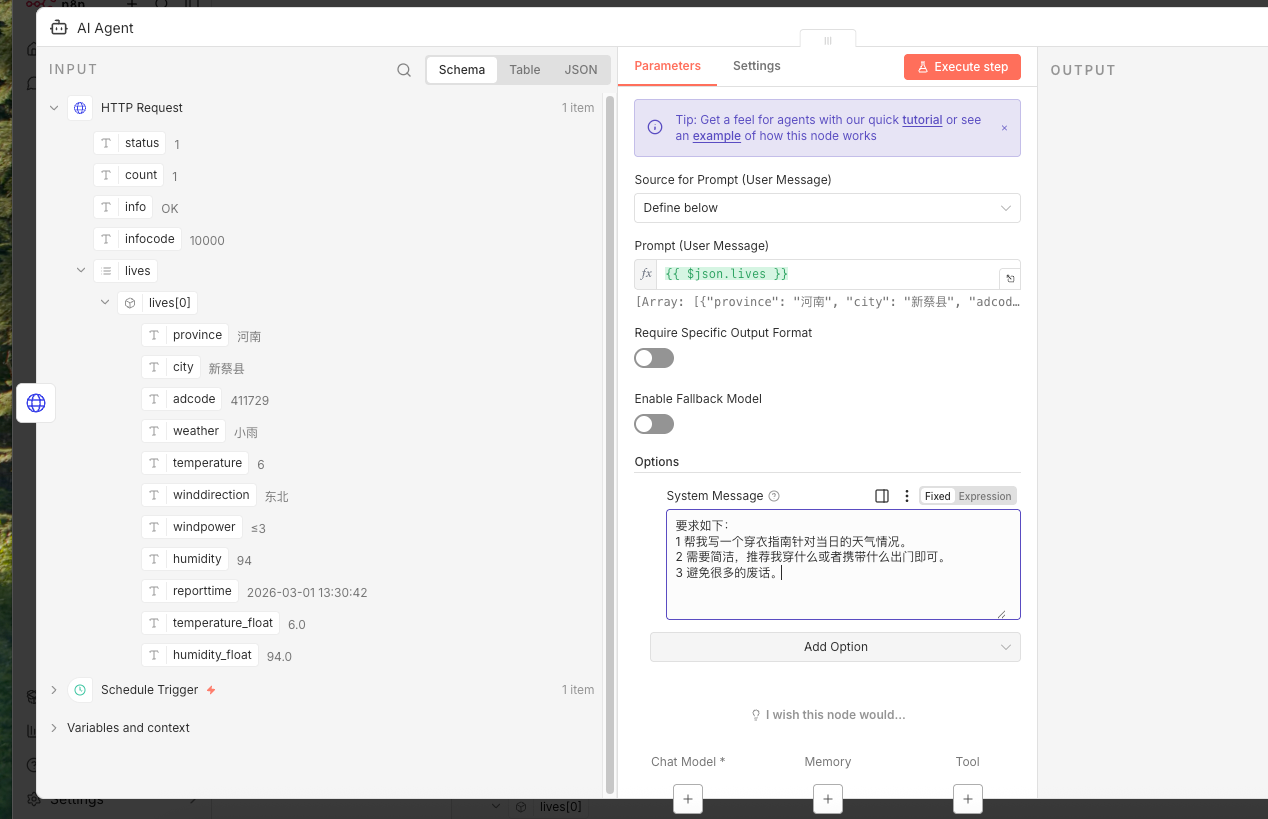Click the Execute step button

tap(962, 67)
